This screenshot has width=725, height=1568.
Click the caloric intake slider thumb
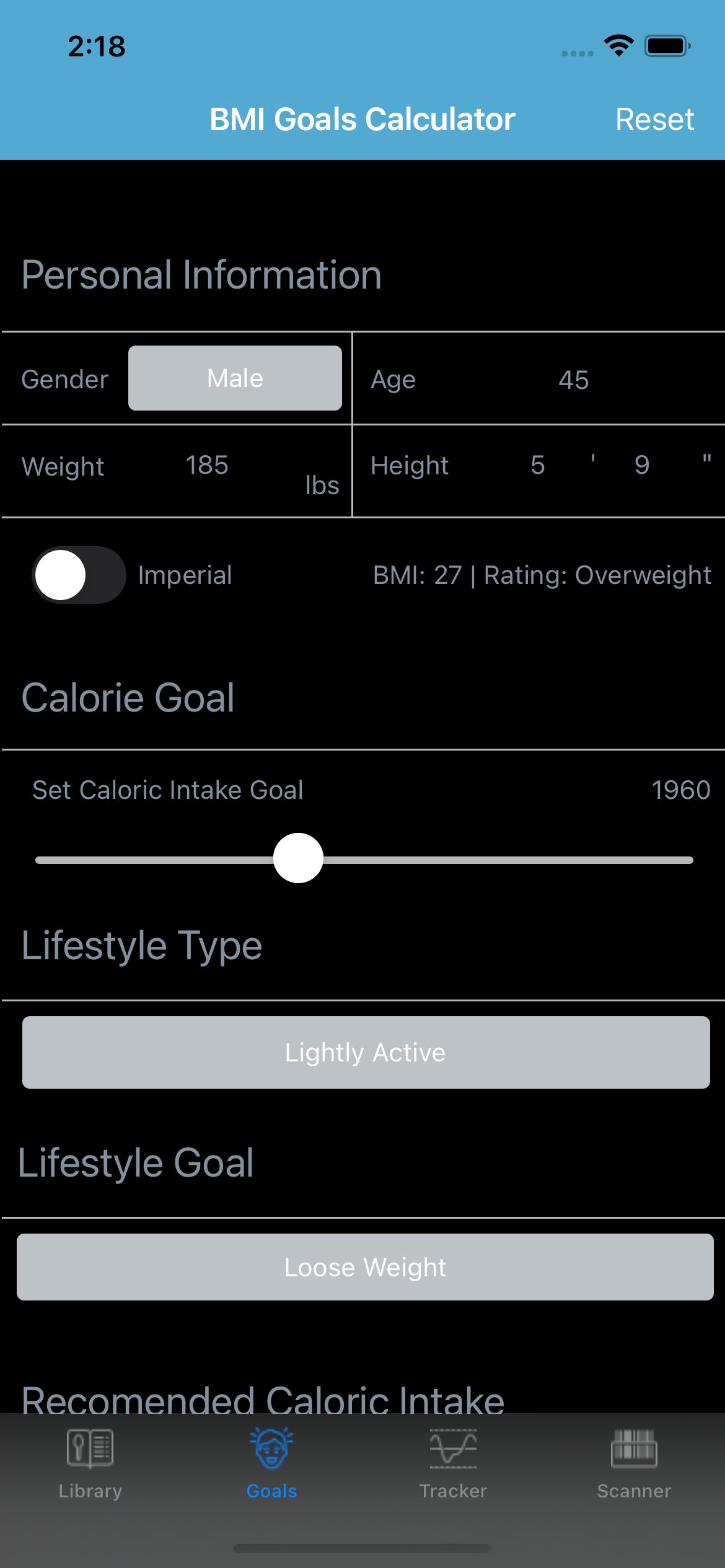[298, 858]
